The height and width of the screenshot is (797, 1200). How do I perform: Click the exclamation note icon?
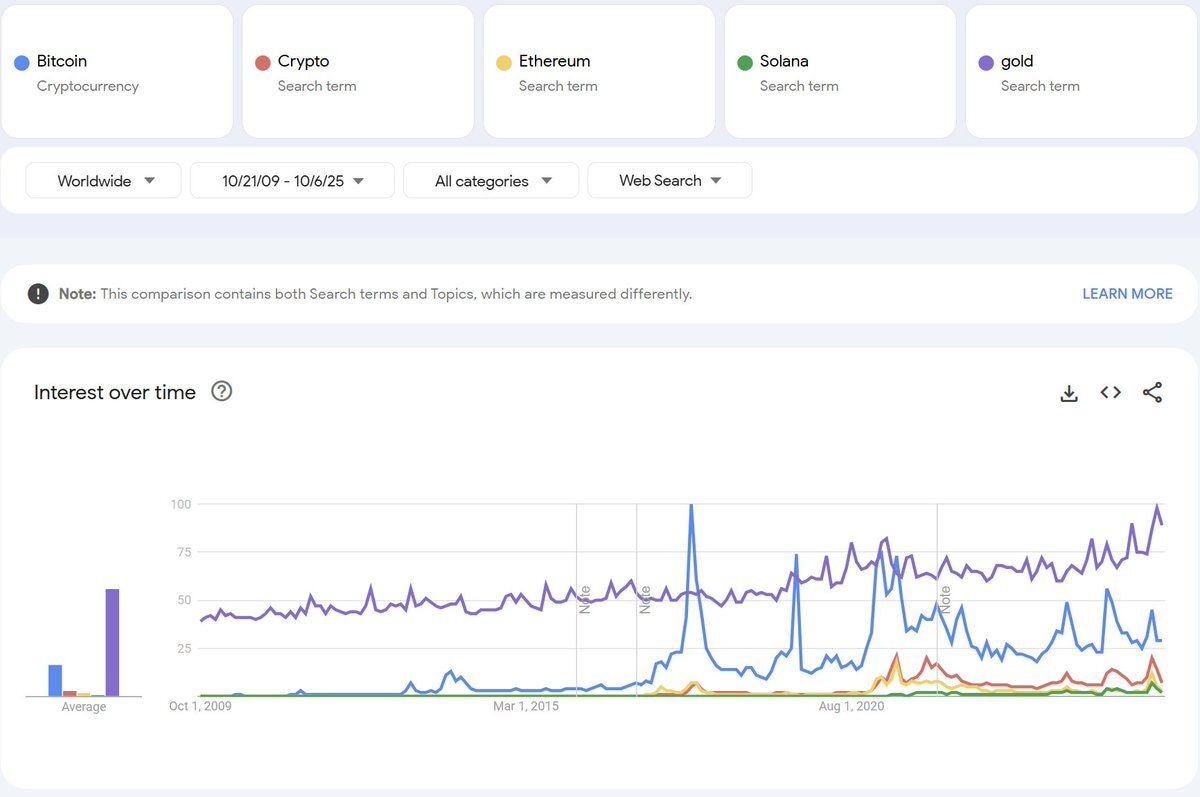pos(38,294)
